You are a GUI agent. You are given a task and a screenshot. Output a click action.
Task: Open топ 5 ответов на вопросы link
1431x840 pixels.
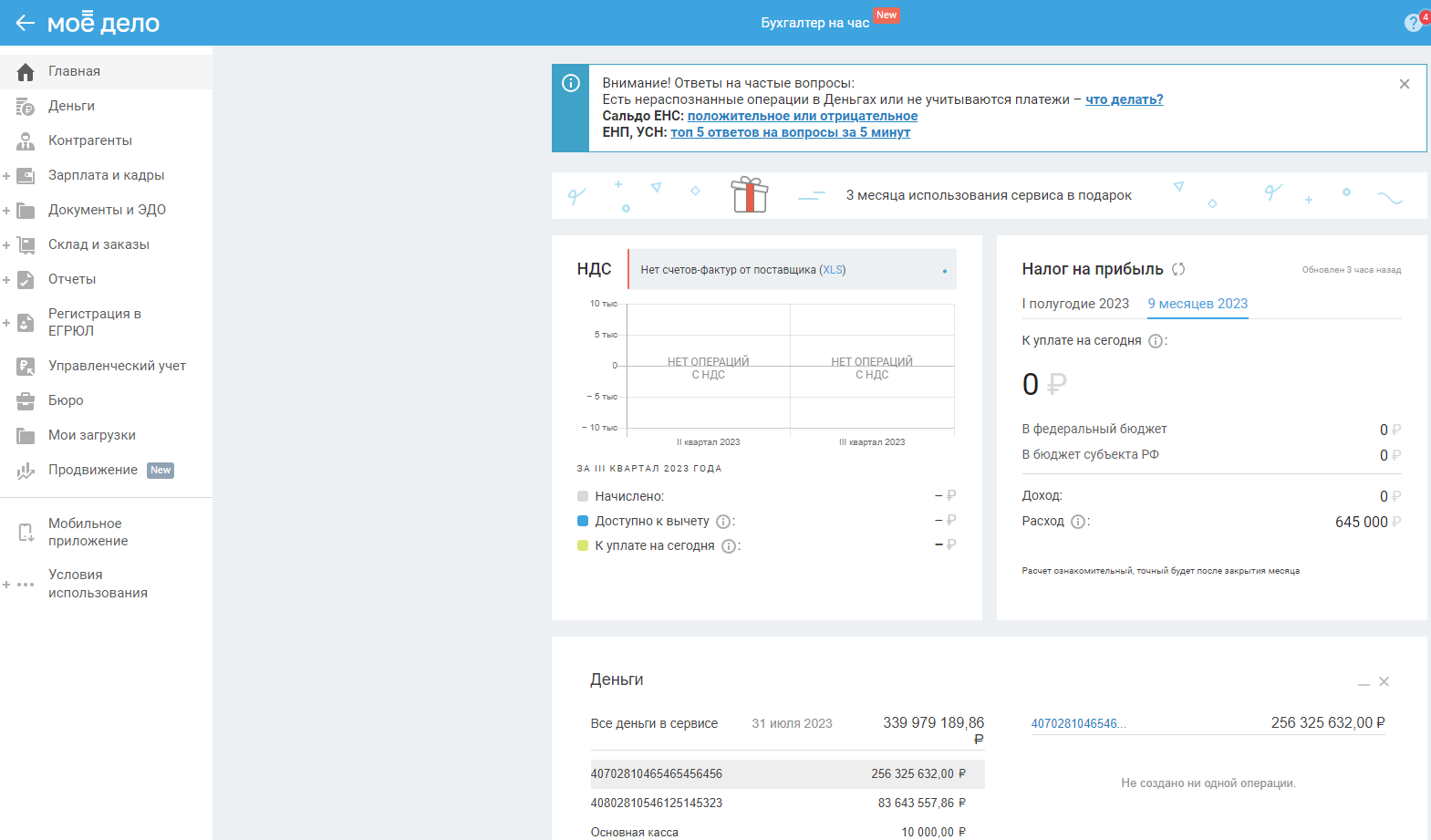(790, 132)
